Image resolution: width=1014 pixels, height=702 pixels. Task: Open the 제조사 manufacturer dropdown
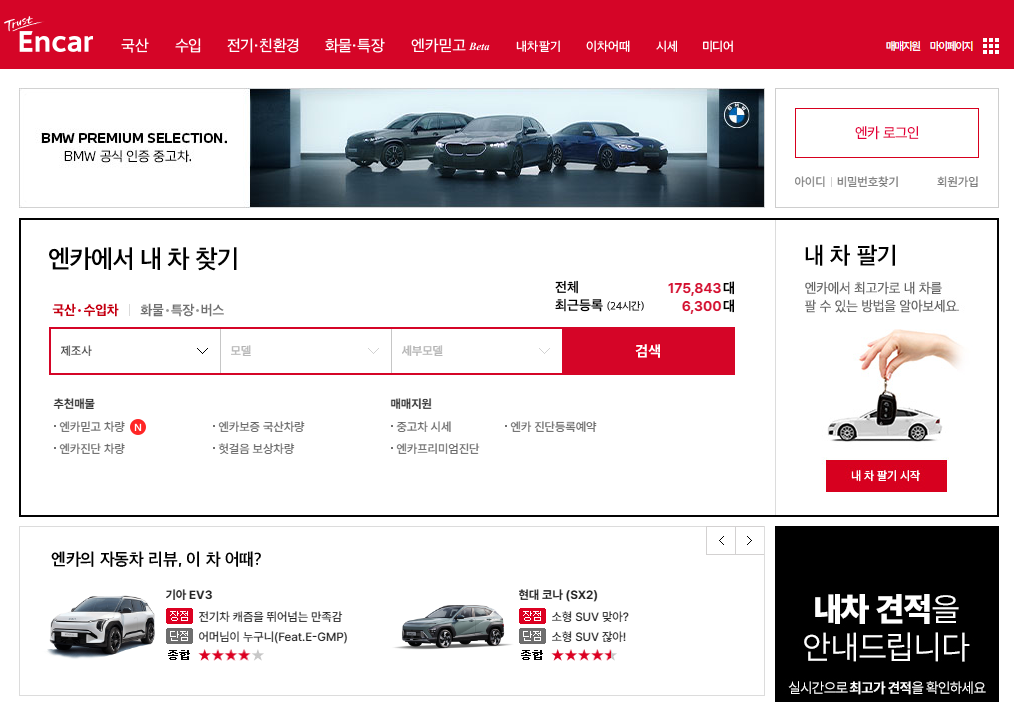click(x=135, y=351)
